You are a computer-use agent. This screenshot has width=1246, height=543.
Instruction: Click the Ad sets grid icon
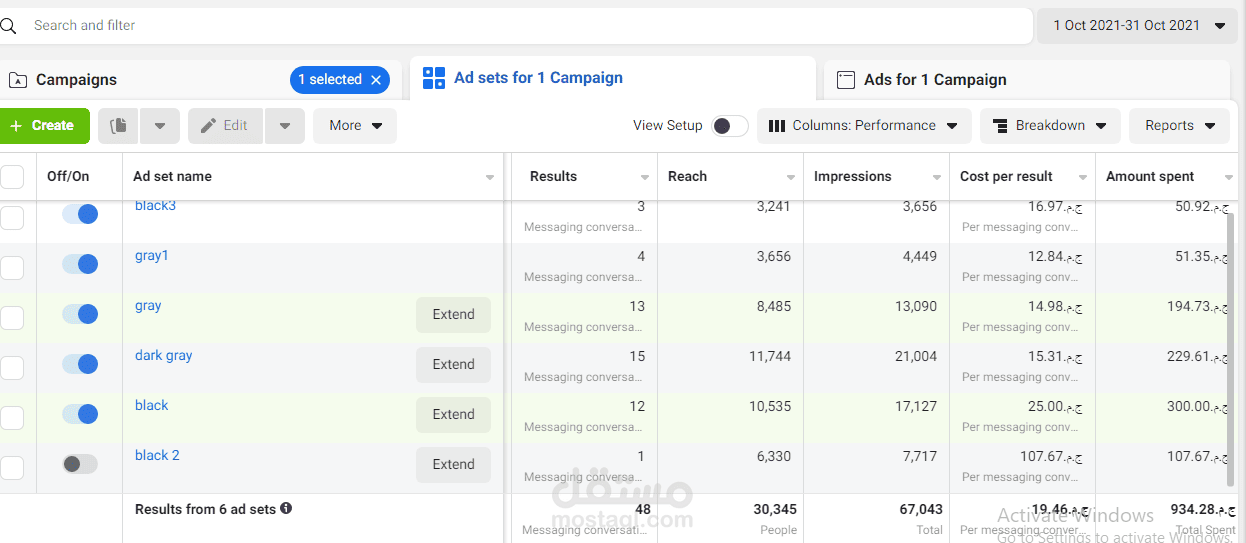pyautogui.click(x=434, y=78)
